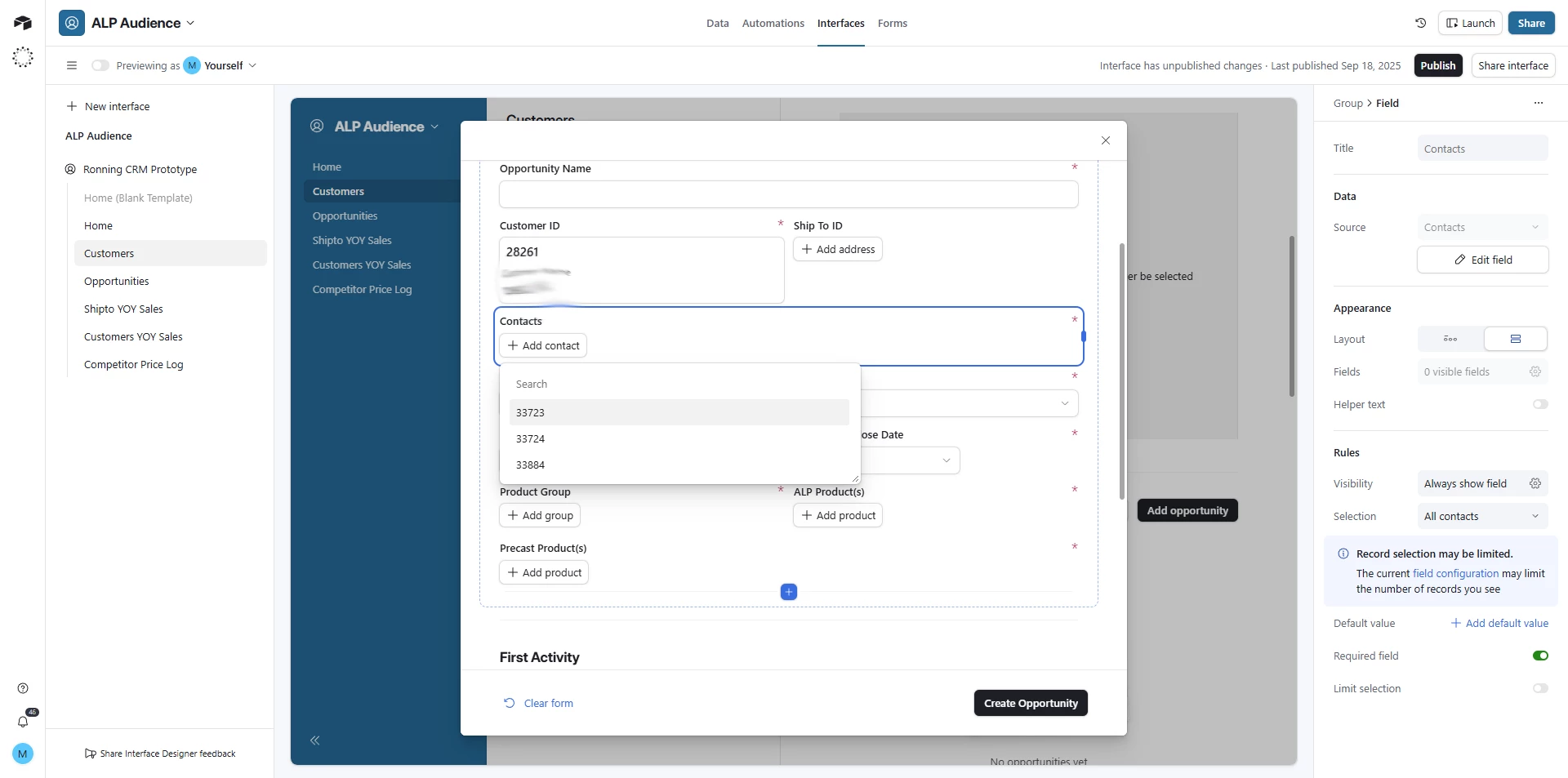This screenshot has height=778, width=1568.
Task: Click ALP Audience logo in interface preview
Action: (317, 127)
